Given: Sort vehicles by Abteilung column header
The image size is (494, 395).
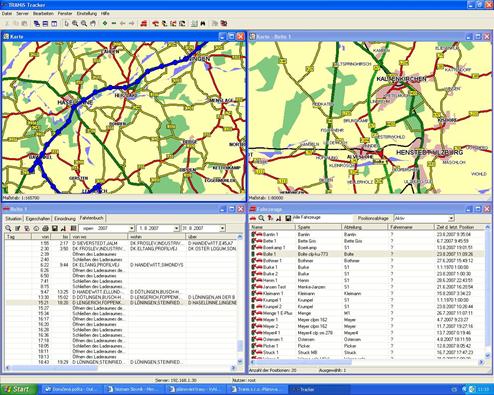Looking at the screenshot, I should [x=365, y=227].
